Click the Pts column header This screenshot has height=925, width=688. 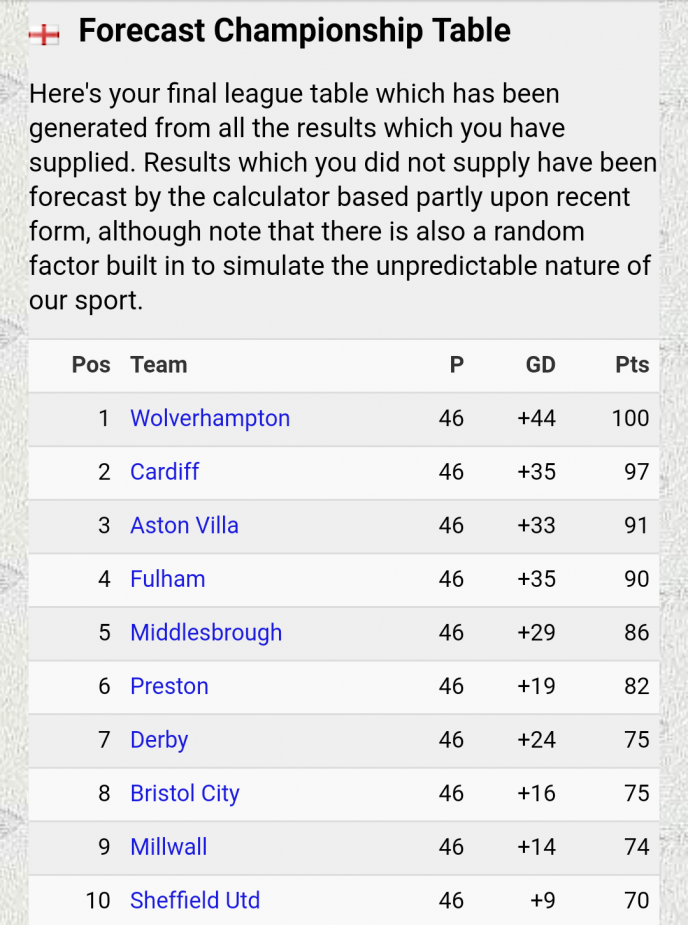coord(632,365)
